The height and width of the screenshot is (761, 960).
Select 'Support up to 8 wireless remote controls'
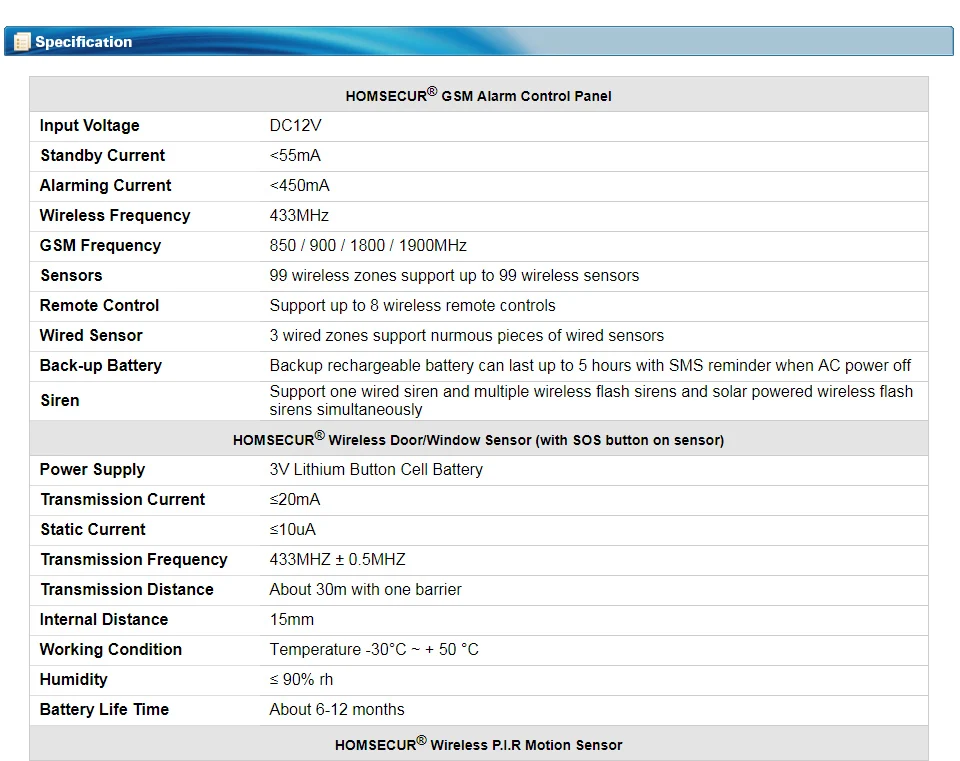(413, 306)
